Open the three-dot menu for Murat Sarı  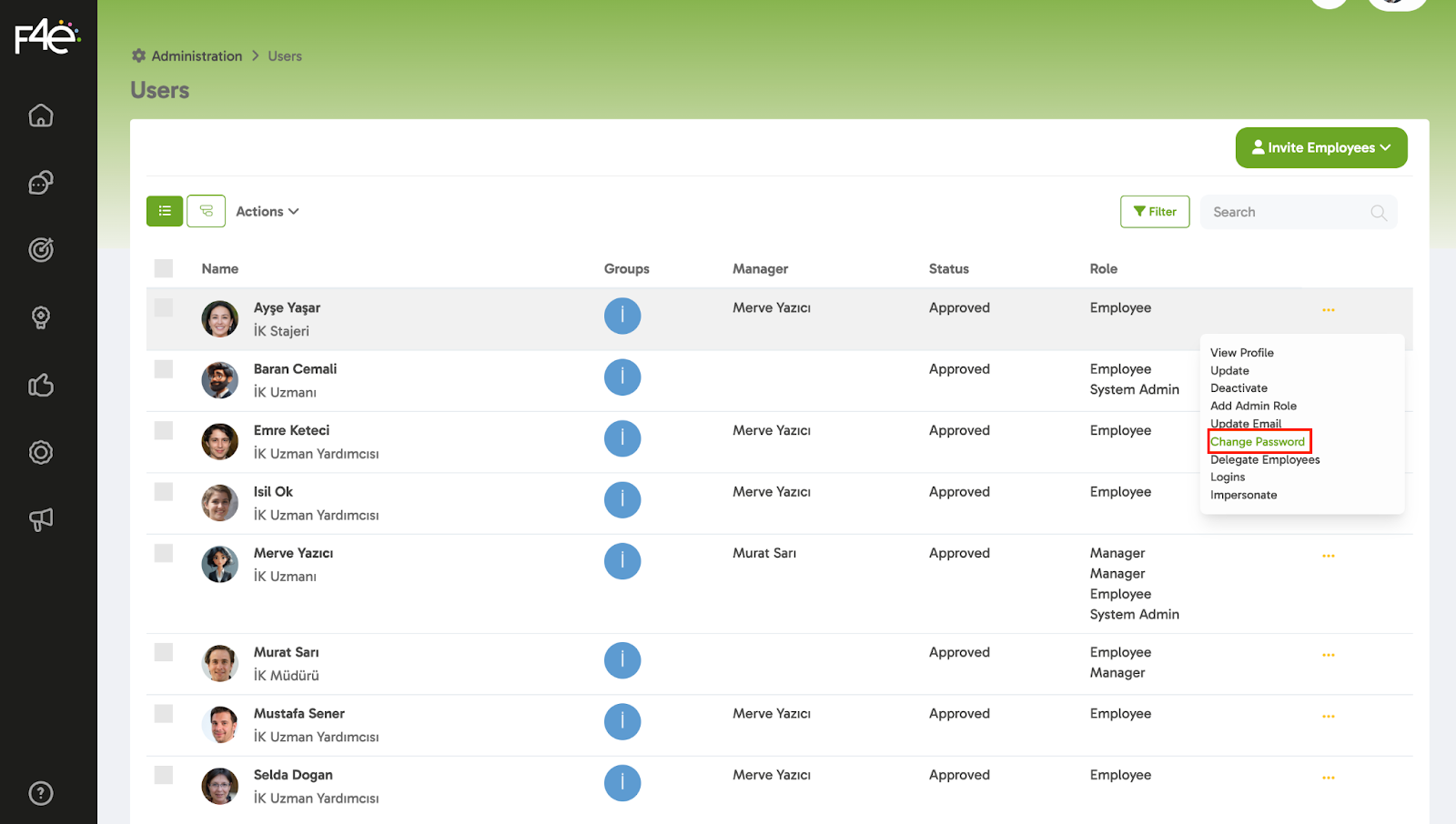(1328, 655)
